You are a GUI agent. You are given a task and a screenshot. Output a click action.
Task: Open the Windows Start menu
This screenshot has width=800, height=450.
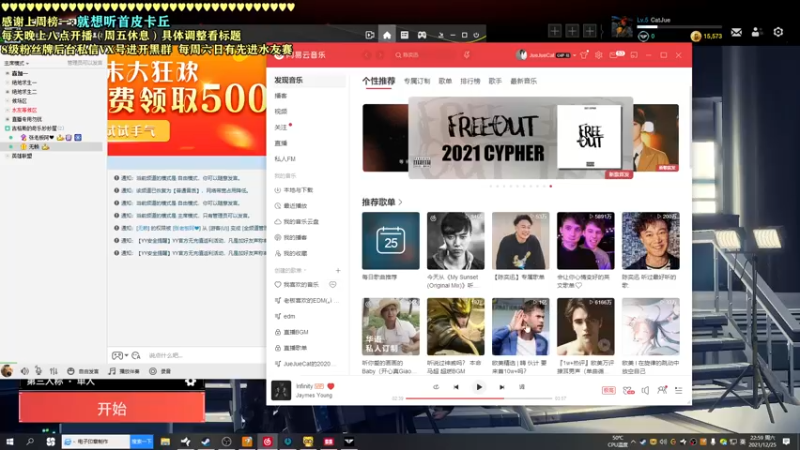[10, 442]
